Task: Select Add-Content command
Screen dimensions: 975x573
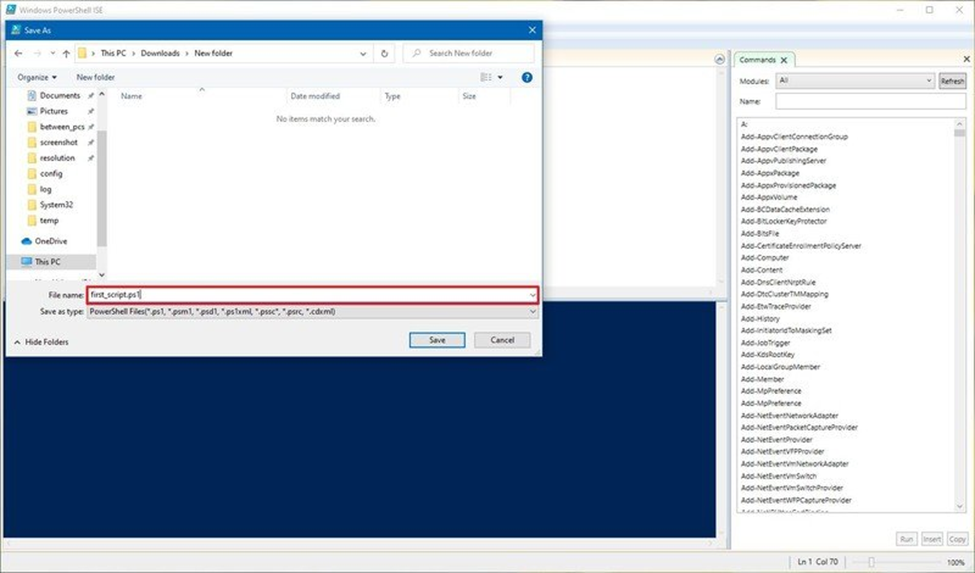Action: [761, 270]
